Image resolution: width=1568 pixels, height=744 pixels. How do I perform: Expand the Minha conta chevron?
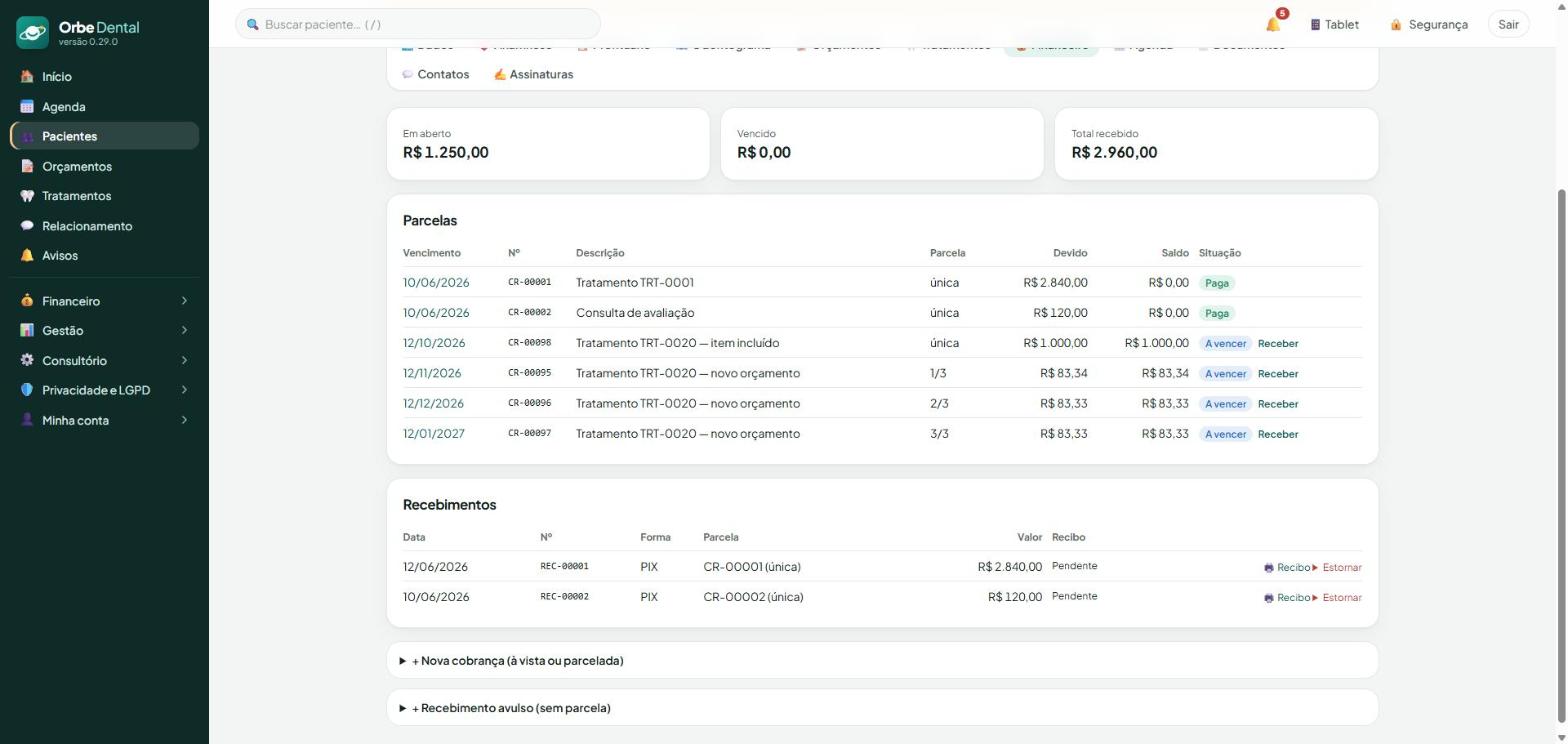(184, 420)
